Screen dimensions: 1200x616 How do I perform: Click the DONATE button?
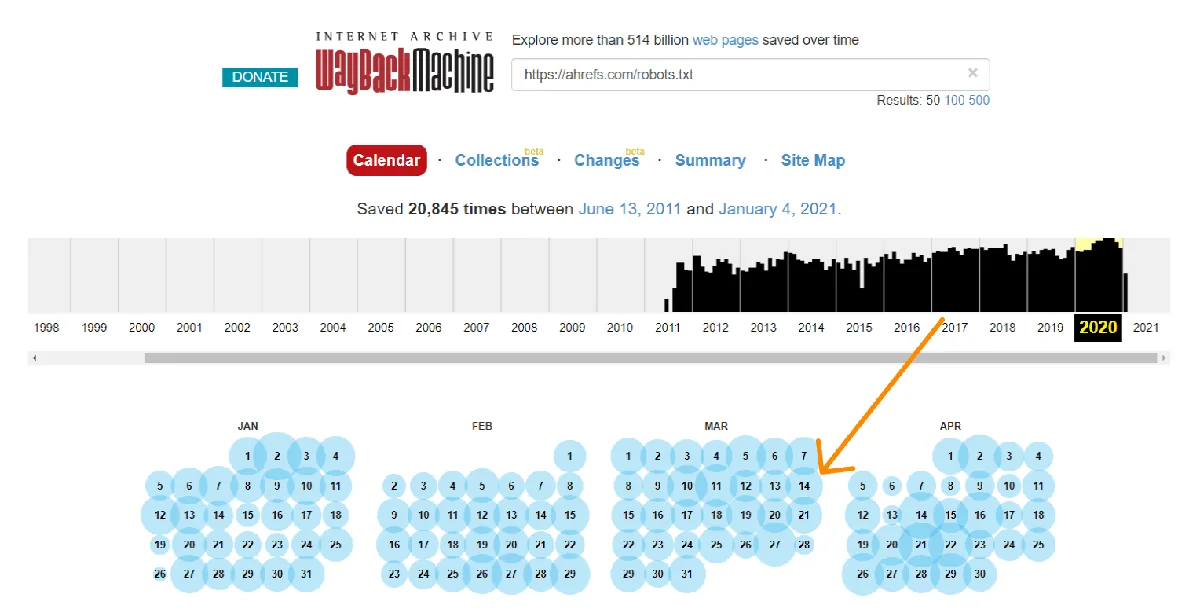click(260, 77)
